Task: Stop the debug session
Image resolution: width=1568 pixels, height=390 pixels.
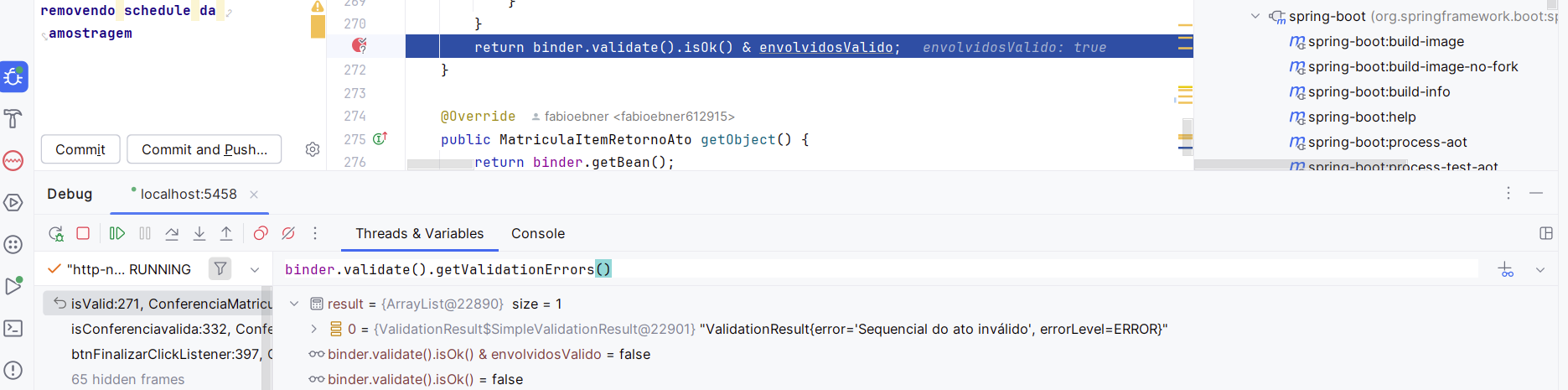Action: click(x=83, y=233)
